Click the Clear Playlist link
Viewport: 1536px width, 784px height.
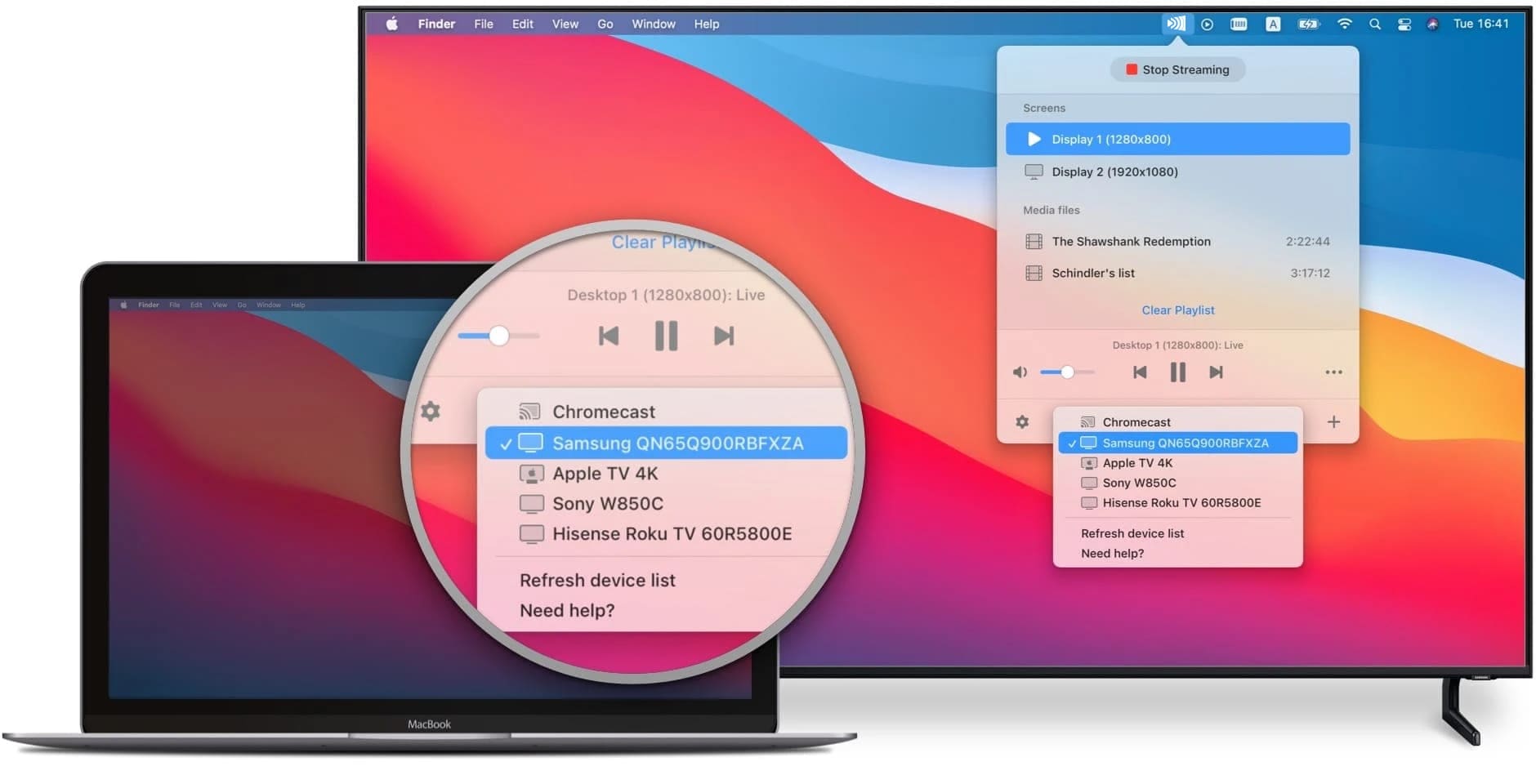(x=1177, y=310)
